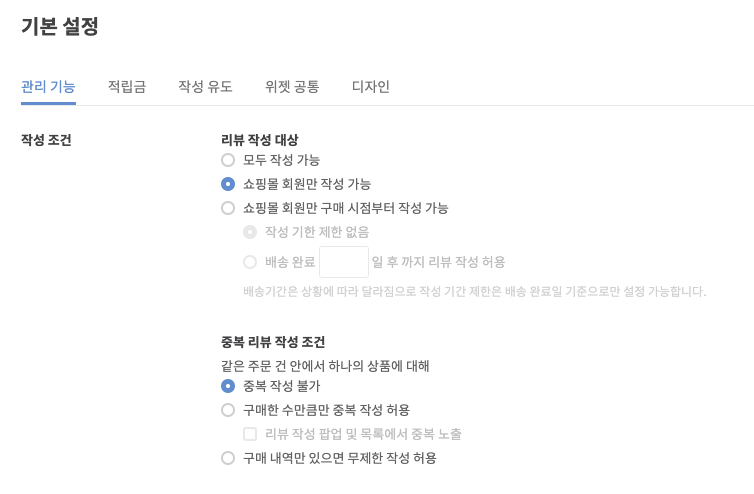This screenshot has width=754, height=494.
Task: Go to the 작성 유도 tab
Action: 205,87
